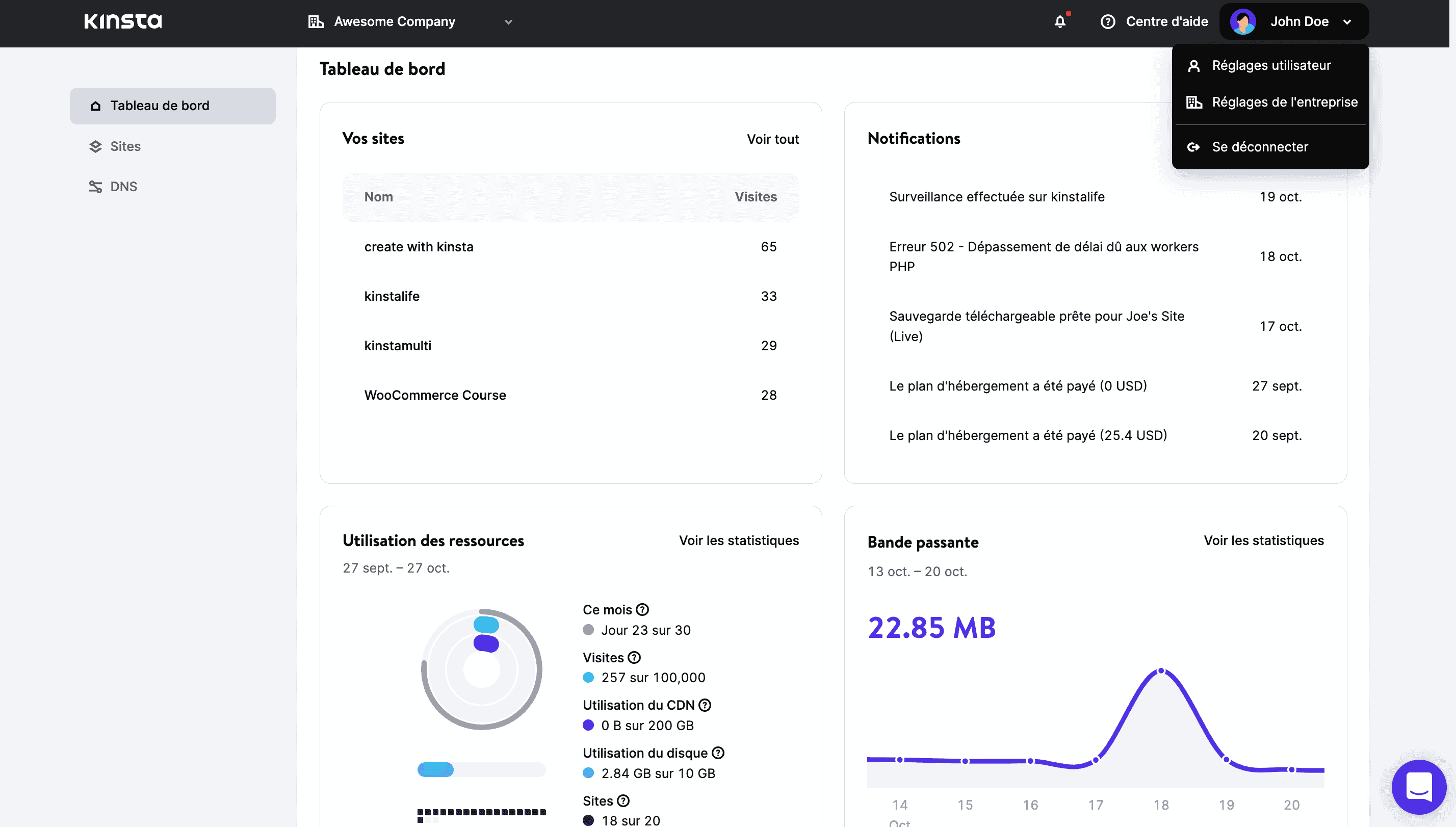The height and width of the screenshot is (827, 1456).
Task: Click the WooCommerce Course site row
Action: point(570,395)
